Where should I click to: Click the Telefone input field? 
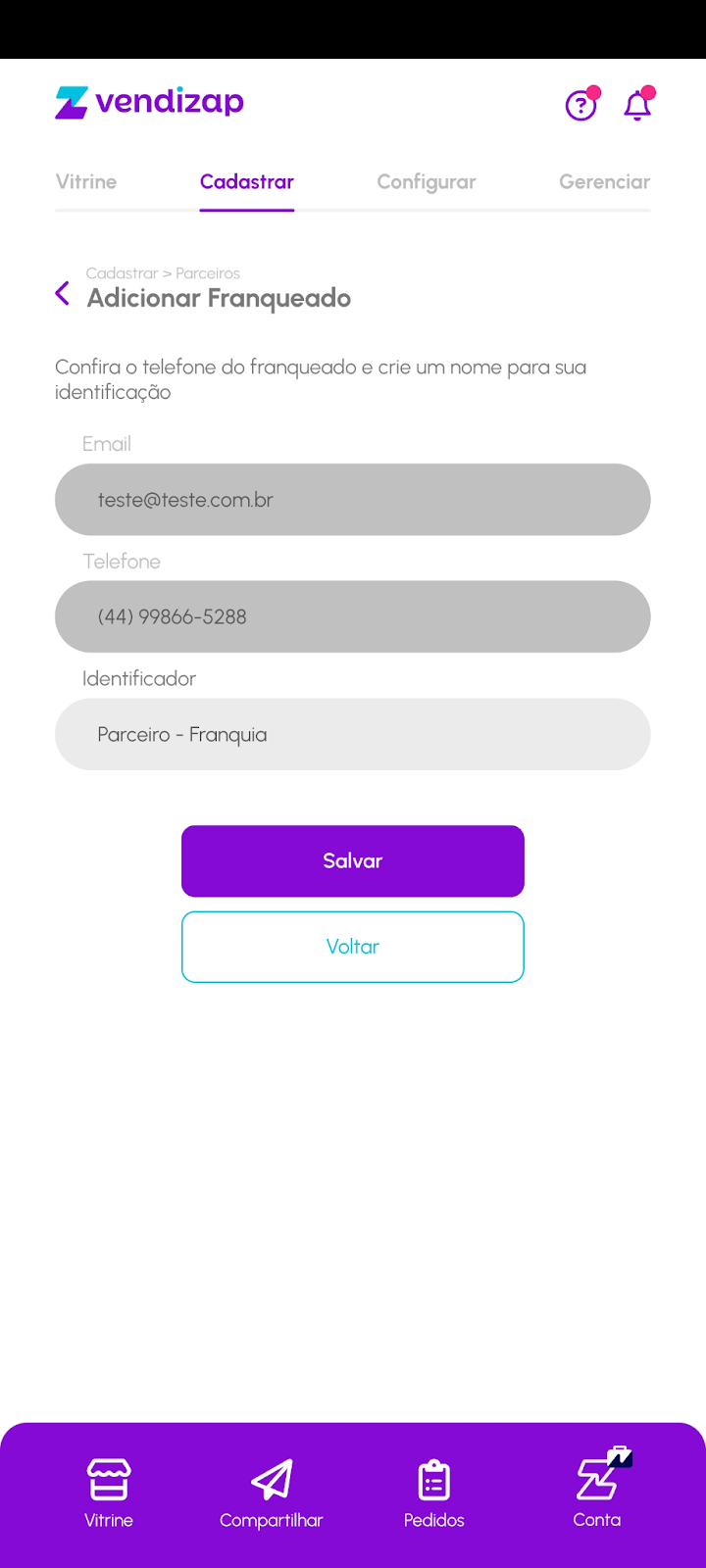(353, 617)
